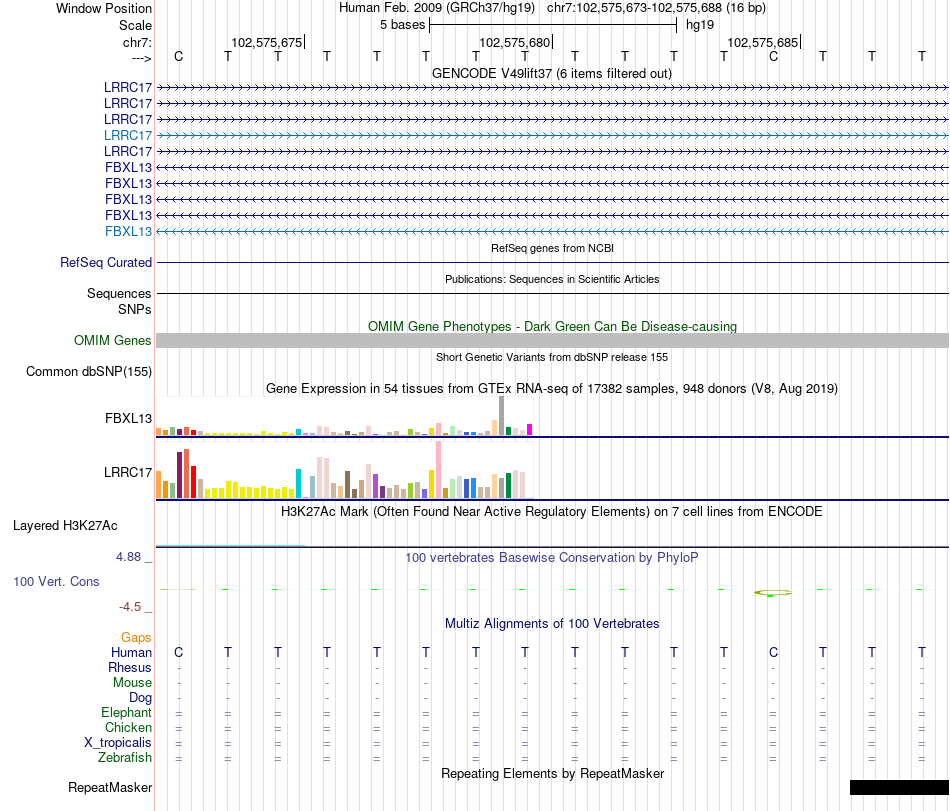The width and height of the screenshot is (950, 811).
Task: Click the H3K27Ac teal signal line
Action: click(231, 546)
